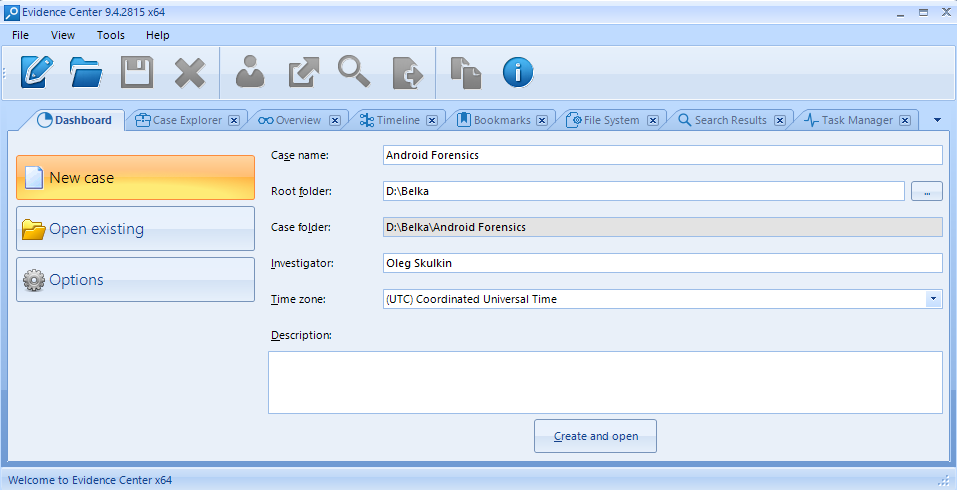Switch to the Dashboard tab
The image size is (957, 490).
point(74,120)
